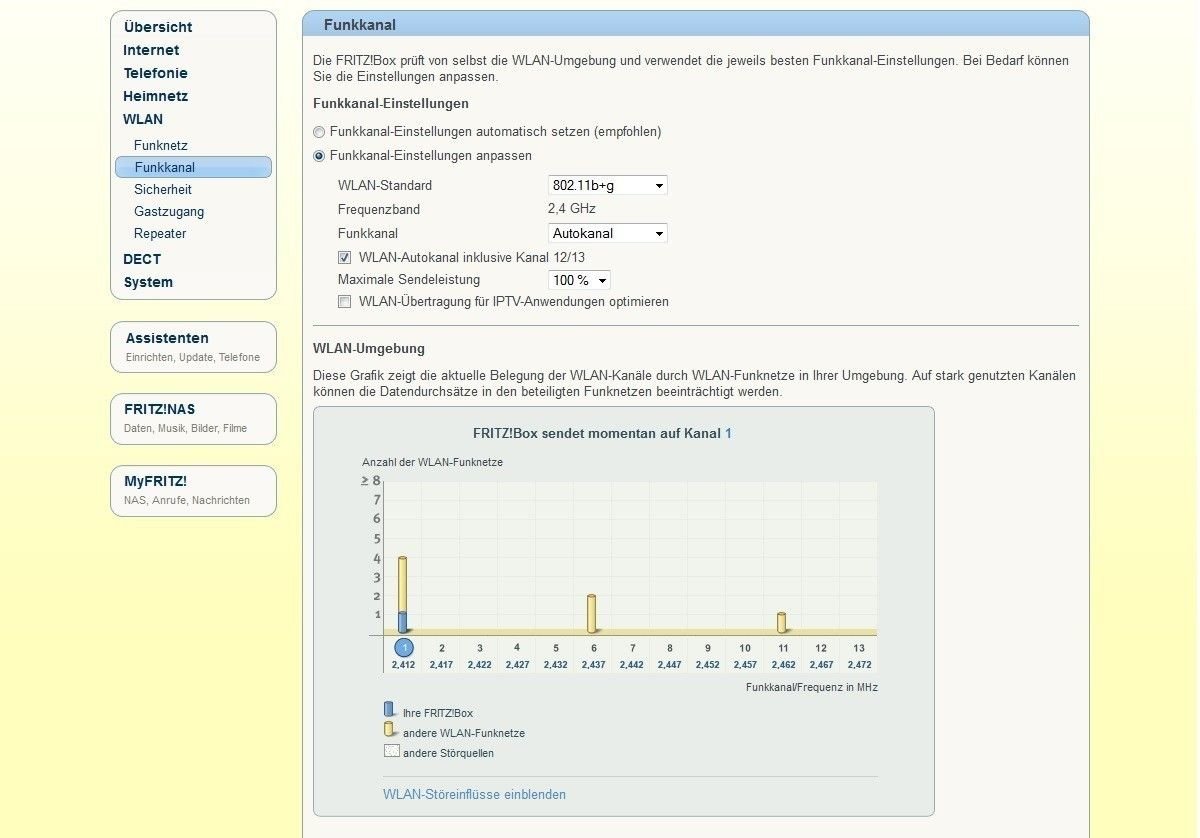The height and width of the screenshot is (838, 1200).
Task: Select the Funkkanal submenu entry
Action: pos(193,167)
